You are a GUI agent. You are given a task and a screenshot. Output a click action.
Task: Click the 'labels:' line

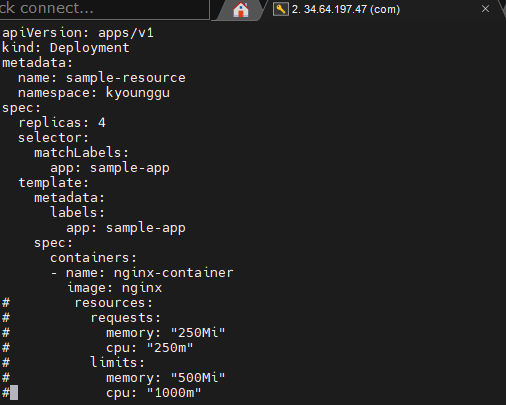click(77, 213)
